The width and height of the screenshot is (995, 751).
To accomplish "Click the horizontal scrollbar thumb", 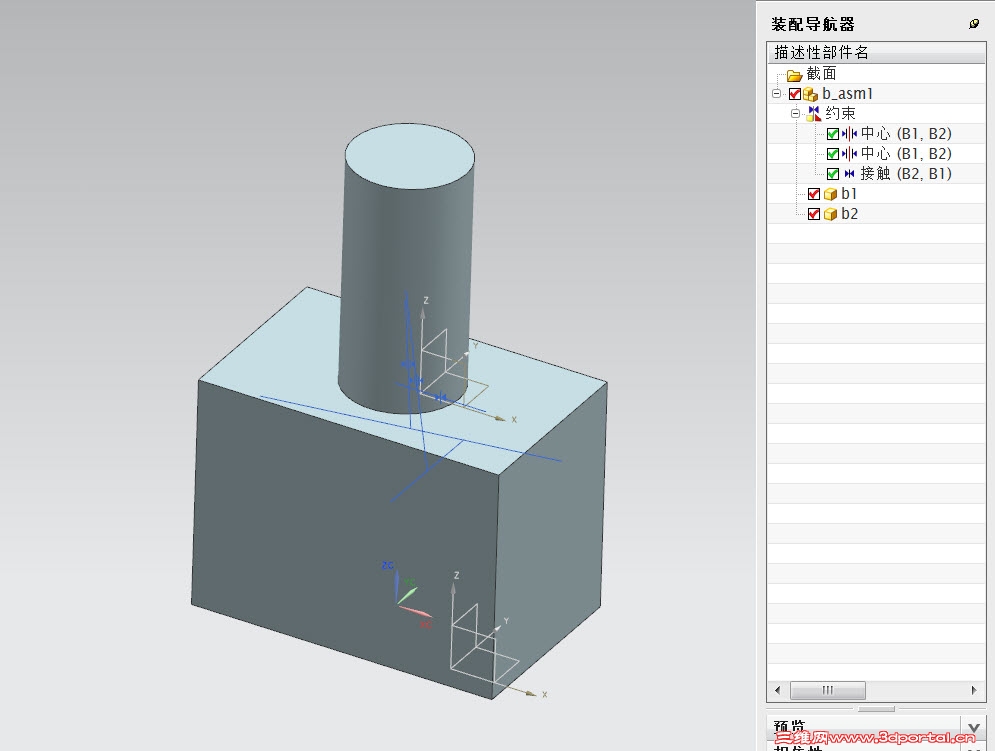I will pyautogui.click(x=827, y=690).
